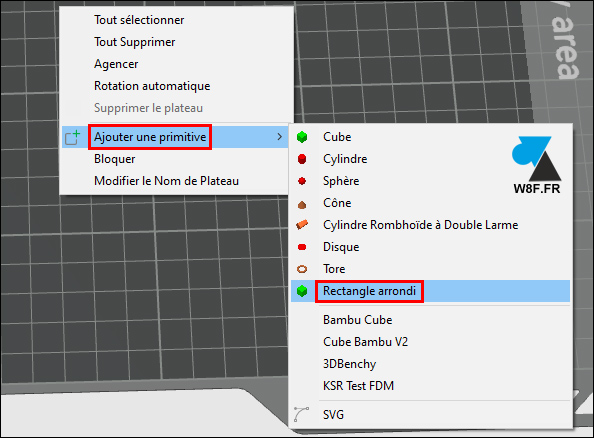Click Bloquer in the context menu
The image size is (594, 438).
tap(114, 159)
